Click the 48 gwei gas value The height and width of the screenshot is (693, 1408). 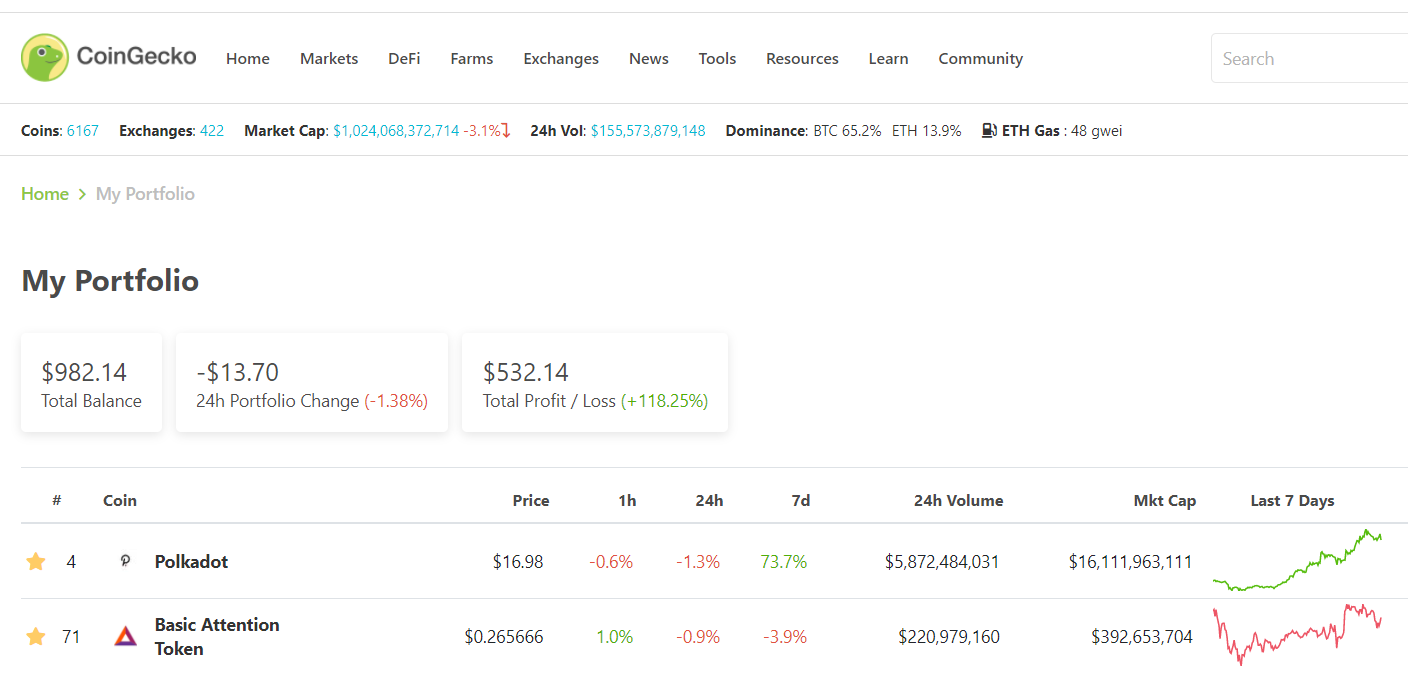tap(1097, 131)
